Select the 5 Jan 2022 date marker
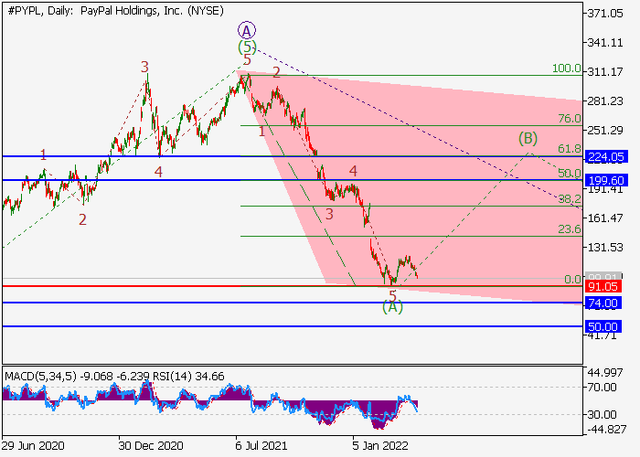This screenshot has width=640, height=457. pos(378,445)
